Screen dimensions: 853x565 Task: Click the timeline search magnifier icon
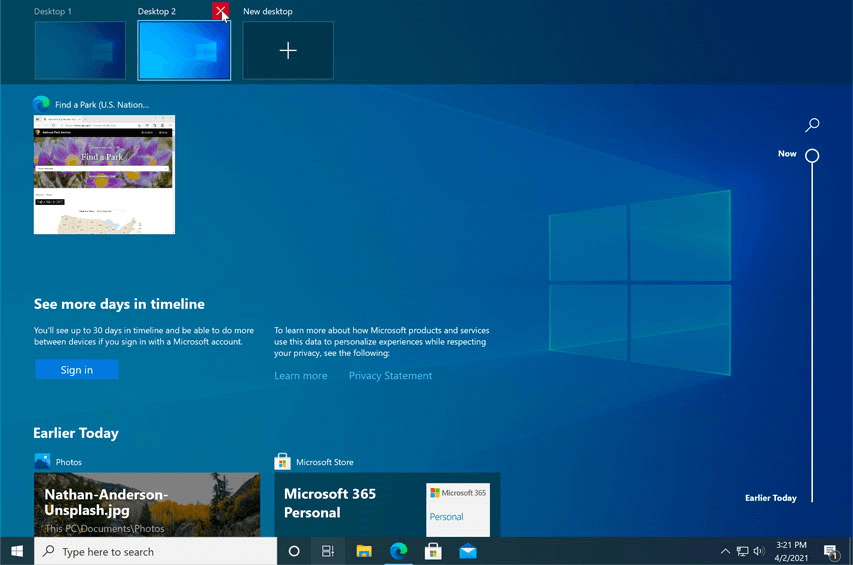[812, 125]
